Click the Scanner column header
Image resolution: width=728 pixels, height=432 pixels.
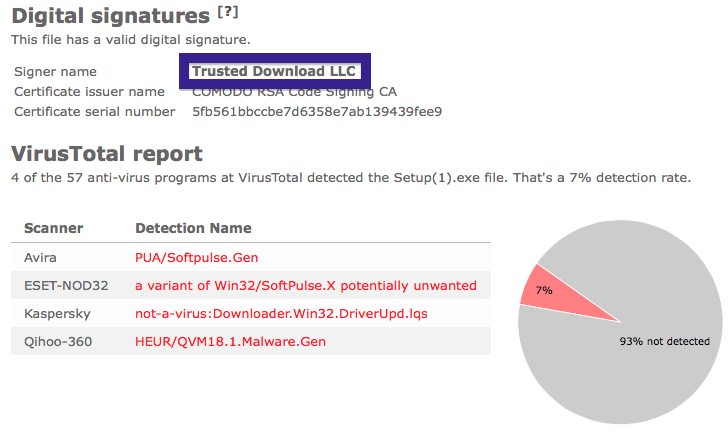(x=53, y=228)
